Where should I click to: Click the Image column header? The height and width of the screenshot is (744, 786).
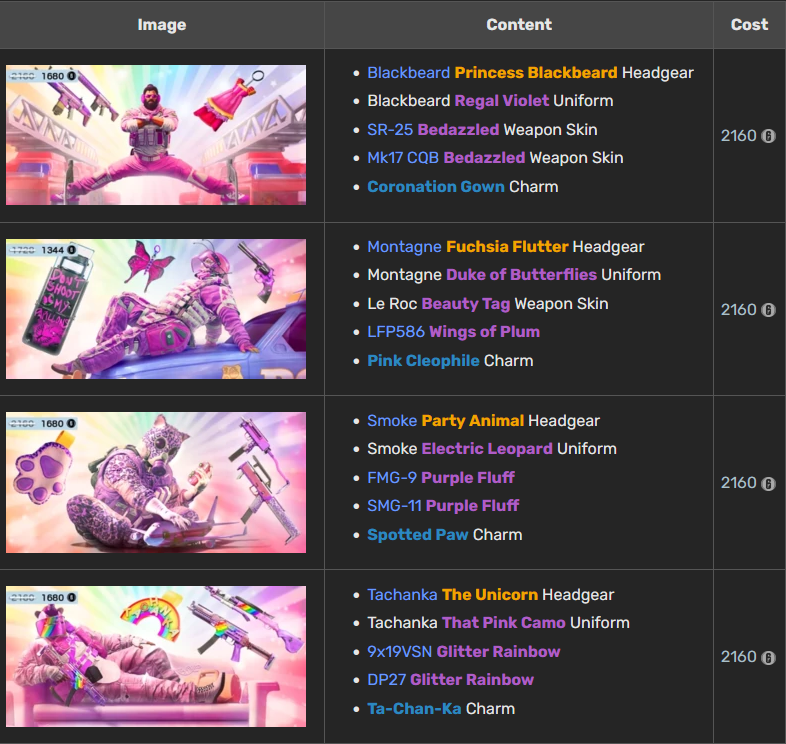coord(162,25)
